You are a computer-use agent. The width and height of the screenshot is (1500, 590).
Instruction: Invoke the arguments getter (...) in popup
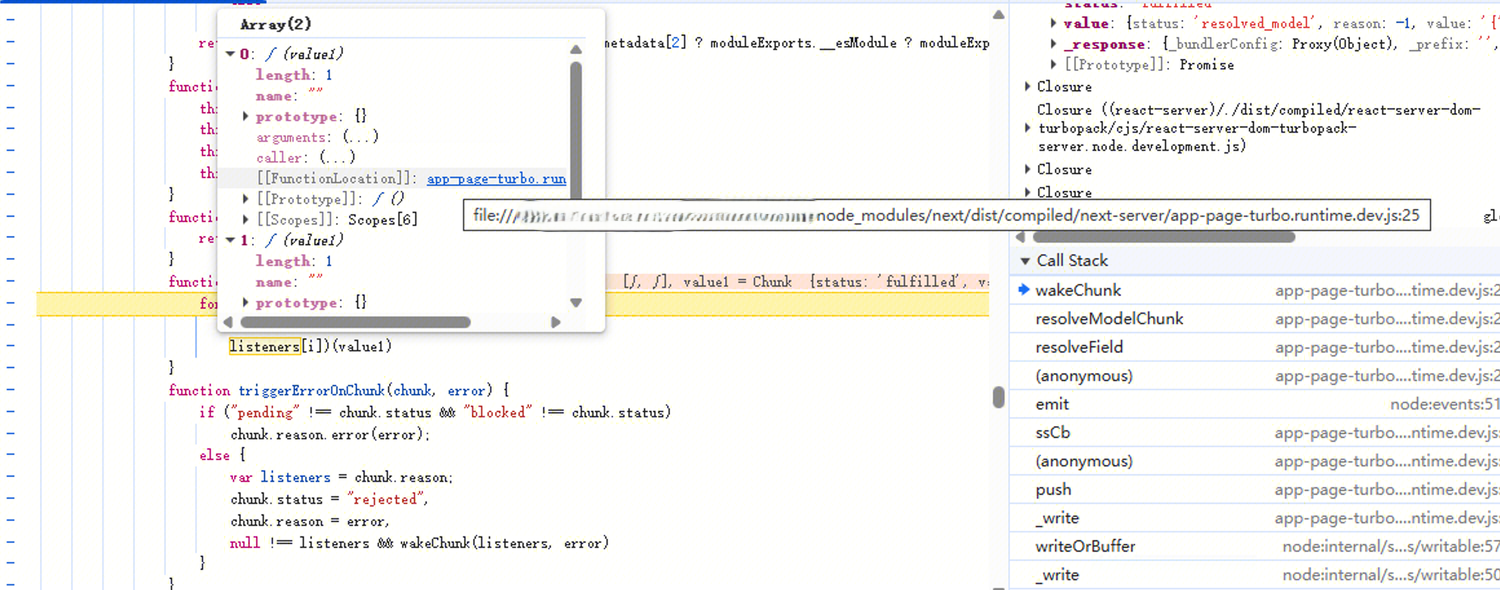(x=358, y=137)
